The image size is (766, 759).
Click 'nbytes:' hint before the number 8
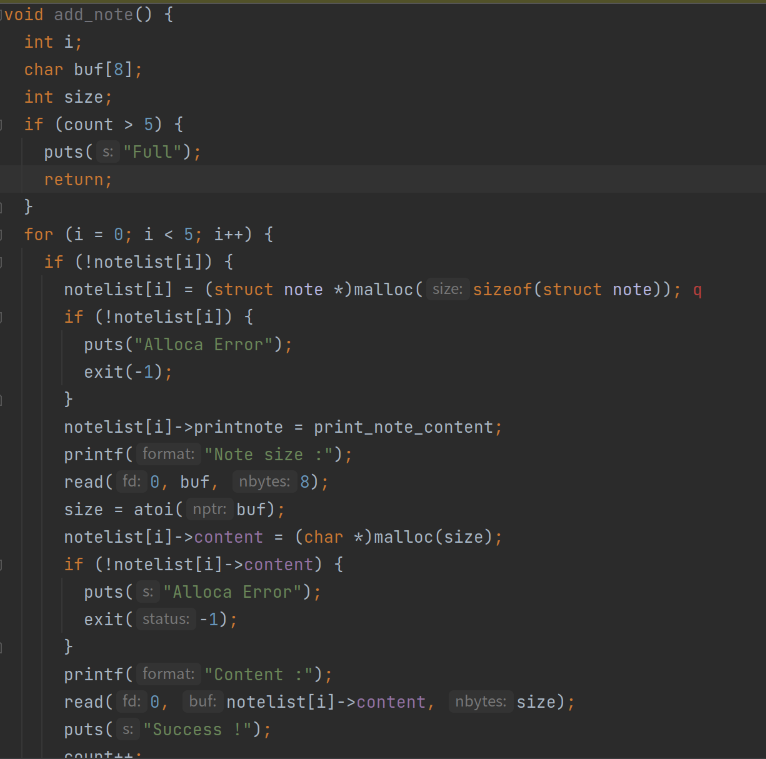(264, 482)
